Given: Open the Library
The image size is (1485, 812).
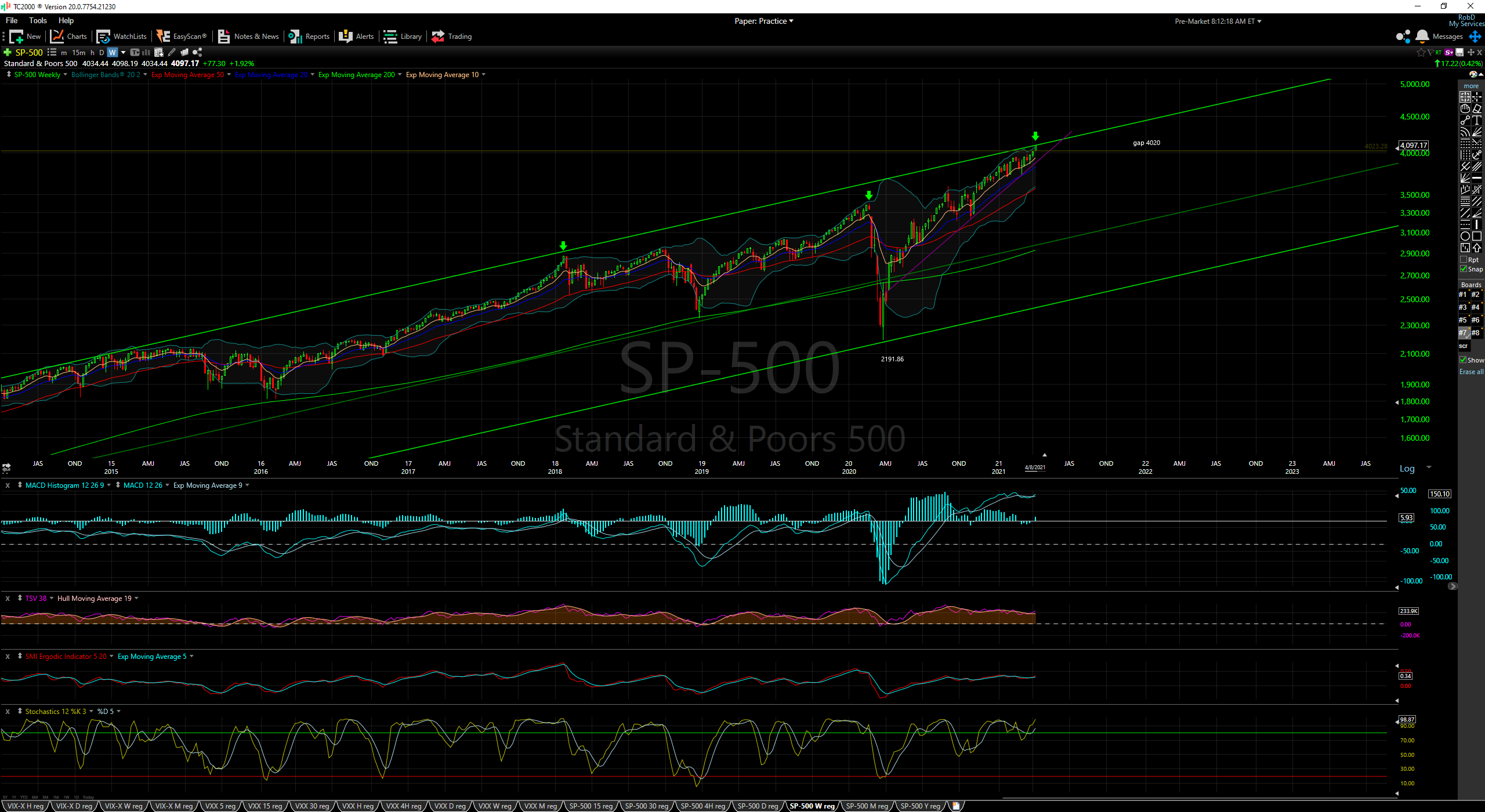Looking at the screenshot, I should click(403, 37).
